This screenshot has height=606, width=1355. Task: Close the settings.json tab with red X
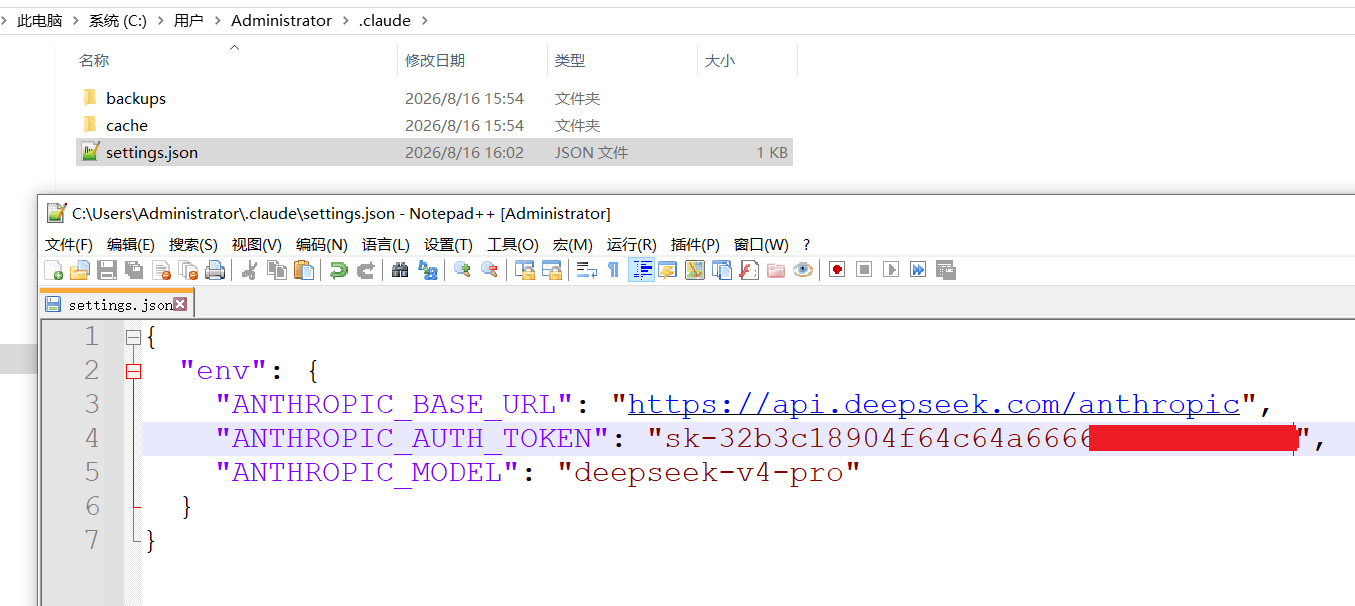[180, 304]
